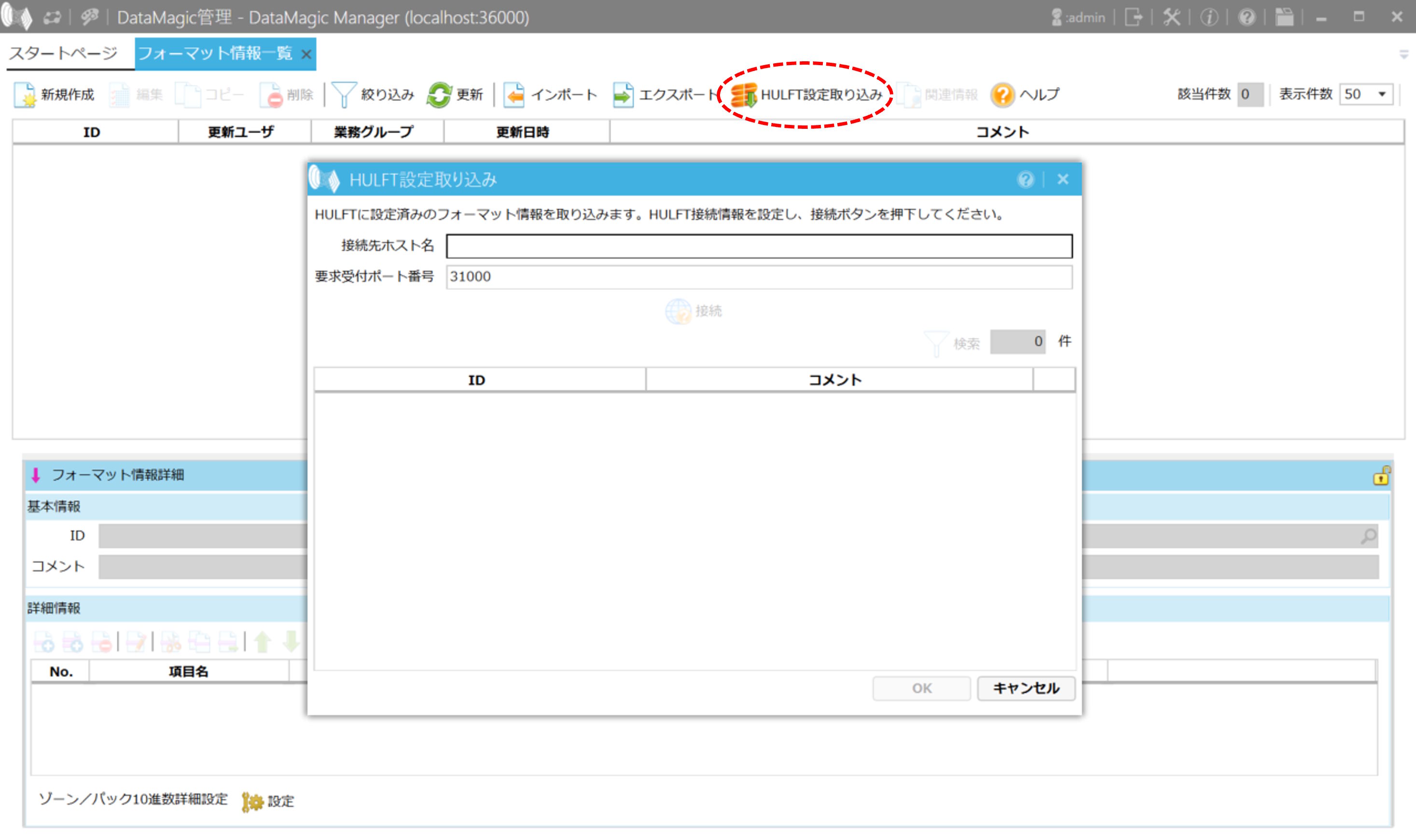Collapse the フォーマット情報詳細 section arrow
The image size is (1416, 840).
click(x=36, y=475)
